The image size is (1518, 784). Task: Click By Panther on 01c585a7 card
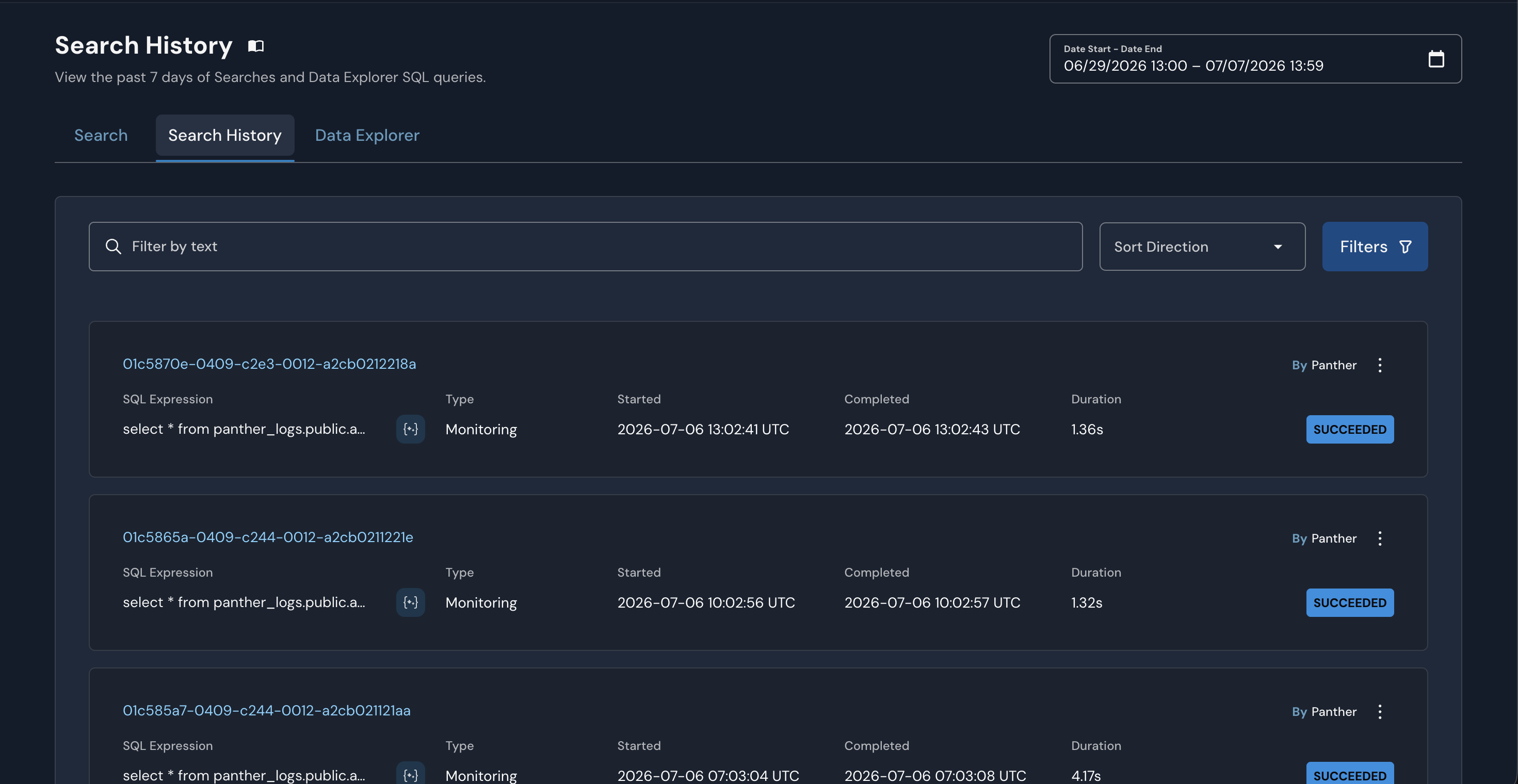tap(1324, 711)
